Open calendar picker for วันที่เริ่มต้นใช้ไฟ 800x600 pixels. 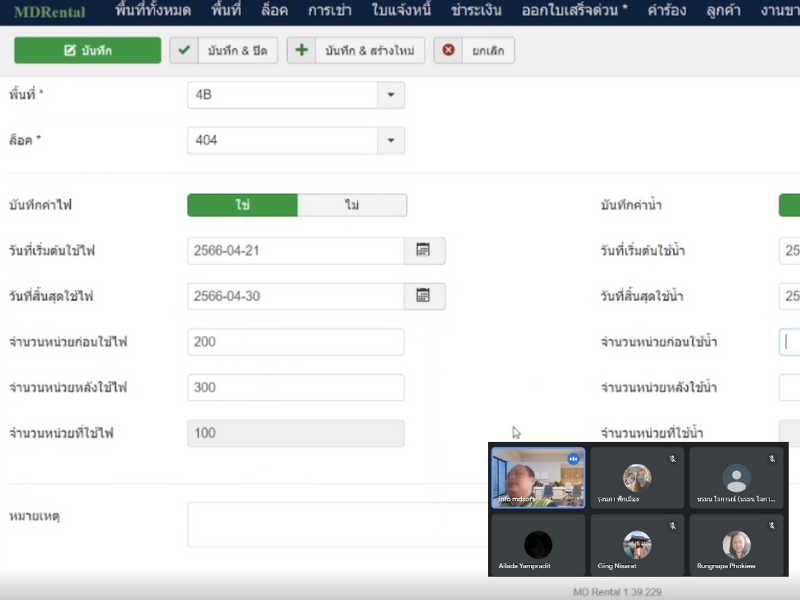[424, 250]
